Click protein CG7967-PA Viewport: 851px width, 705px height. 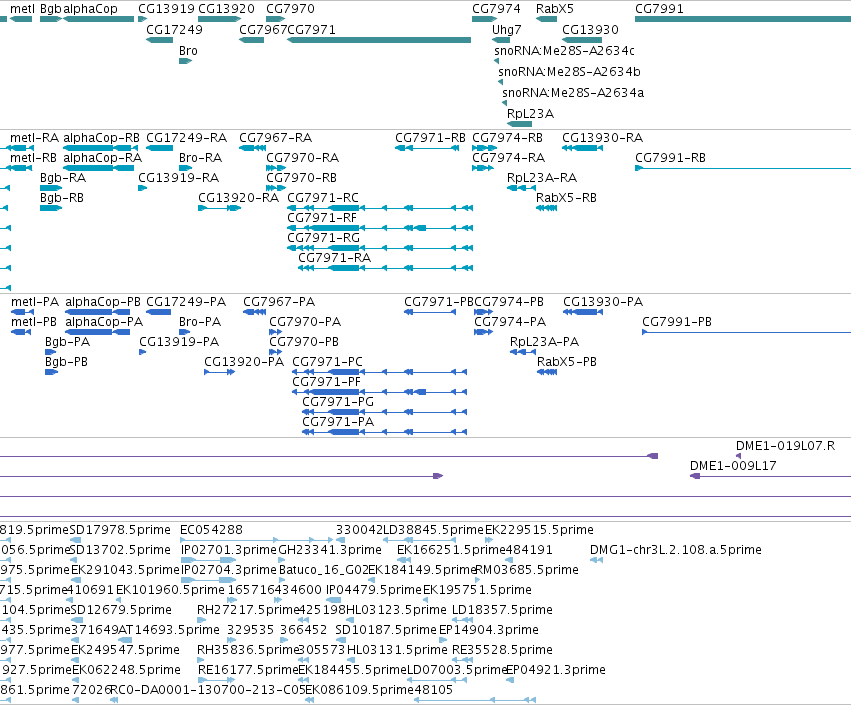(279, 302)
